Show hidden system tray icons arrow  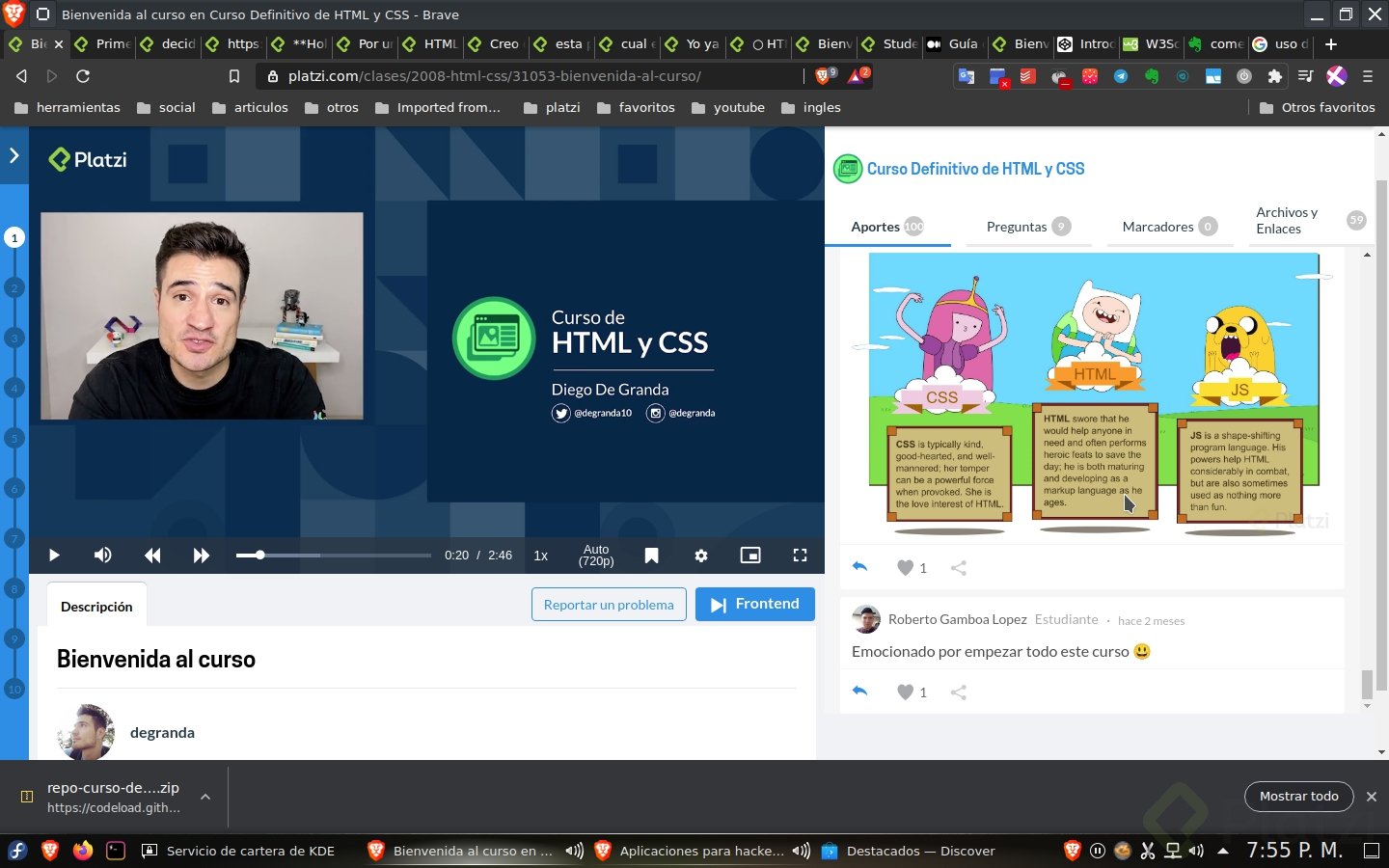coord(1223,851)
